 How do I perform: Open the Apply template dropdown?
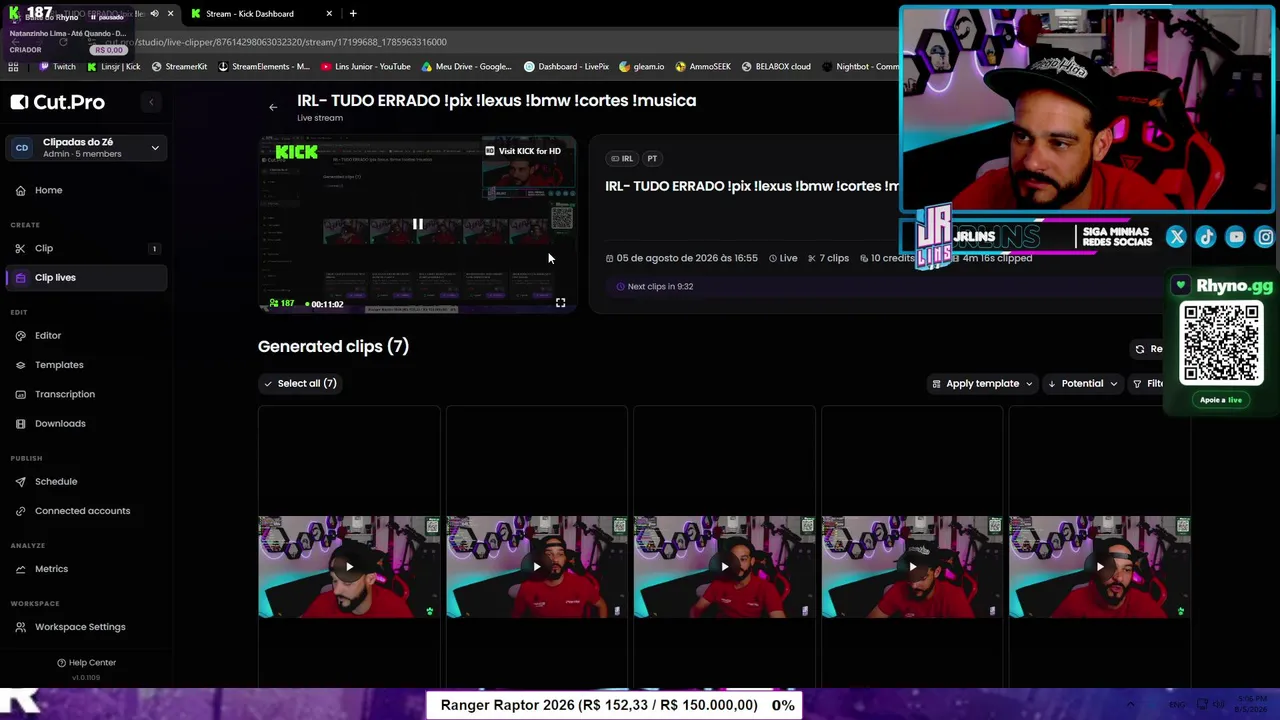pyautogui.click(x=982, y=383)
